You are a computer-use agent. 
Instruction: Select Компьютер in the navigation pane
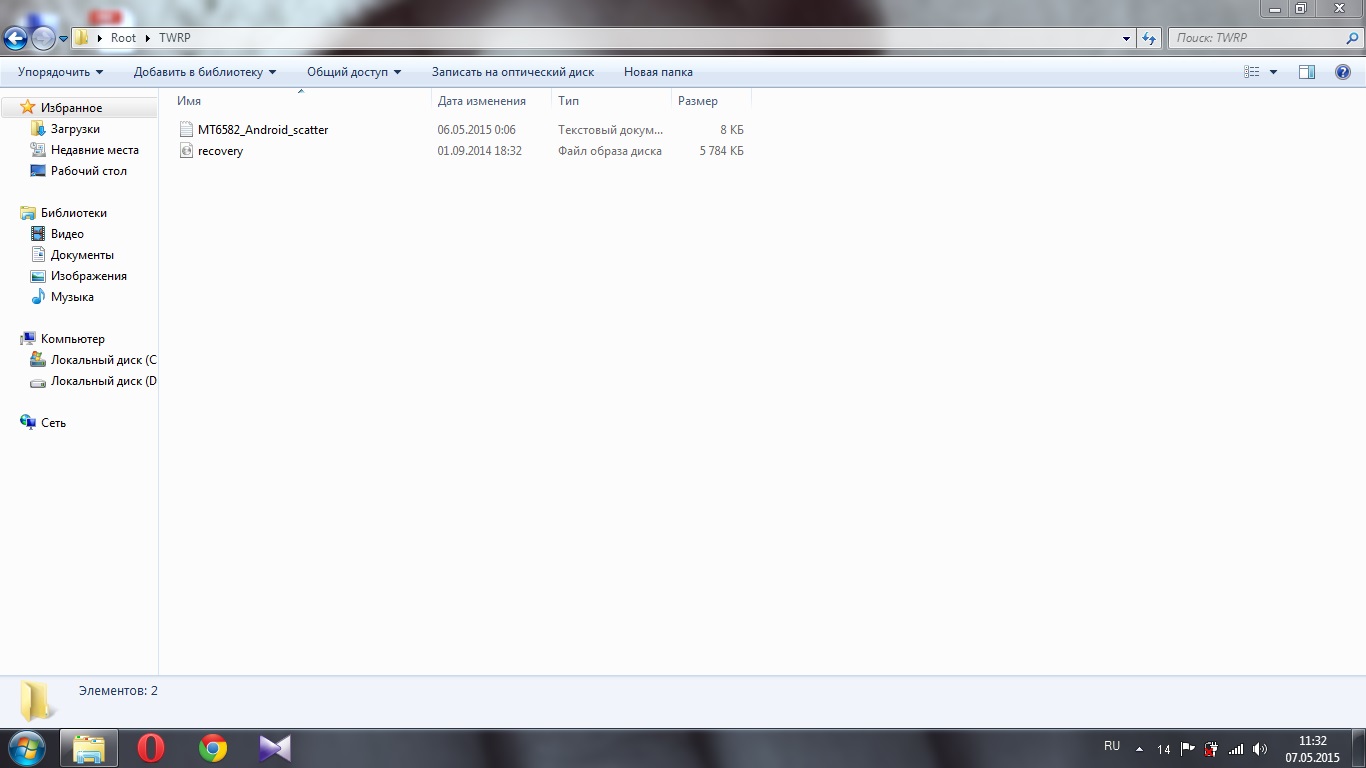point(73,339)
